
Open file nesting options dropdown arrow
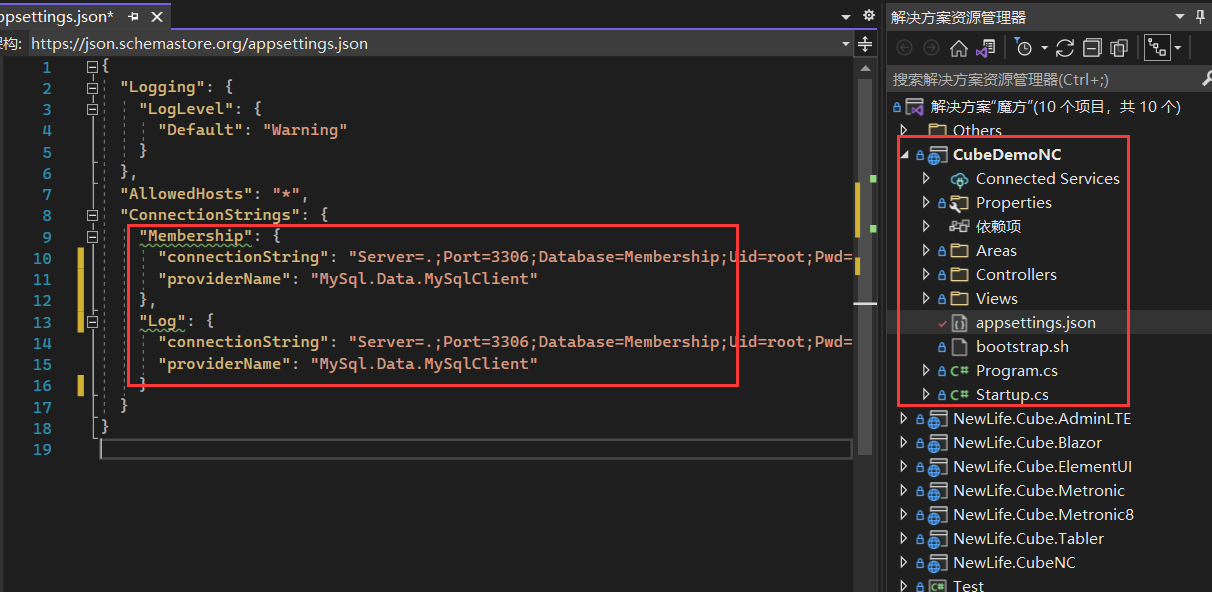[x=1178, y=48]
